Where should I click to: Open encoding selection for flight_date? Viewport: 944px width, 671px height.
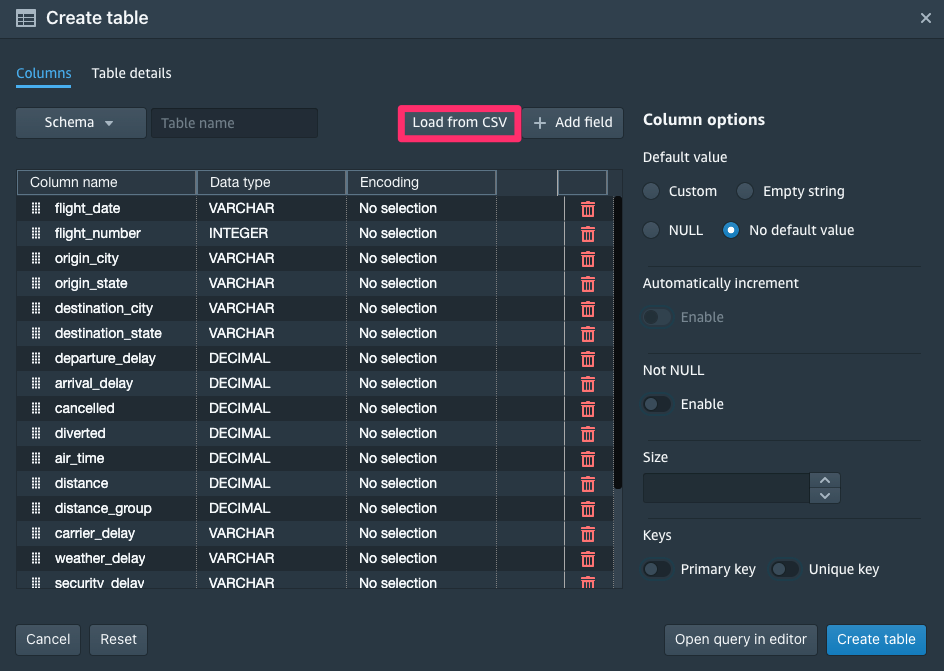point(421,208)
